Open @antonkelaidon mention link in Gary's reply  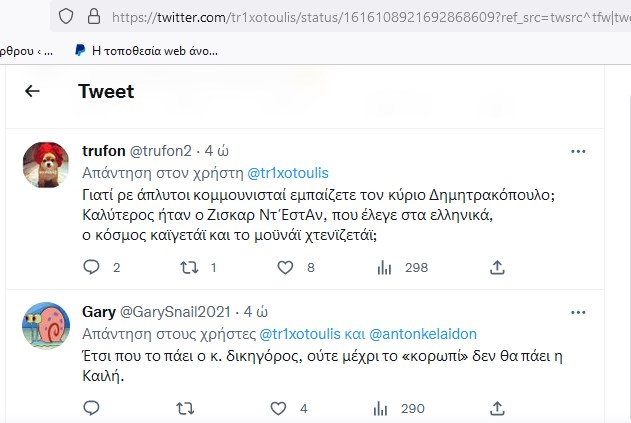pyautogui.click(x=423, y=334)
